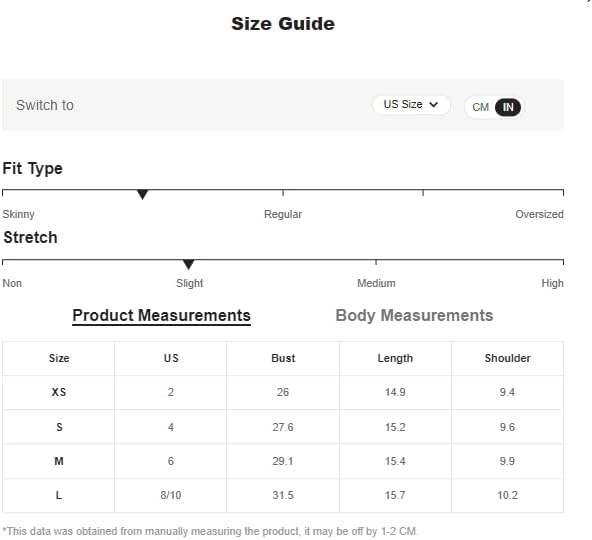Switch to Body Measurements tab
The width and height of the screenshot is (592, 540).
pyautogui.click(x=414, y=315)
